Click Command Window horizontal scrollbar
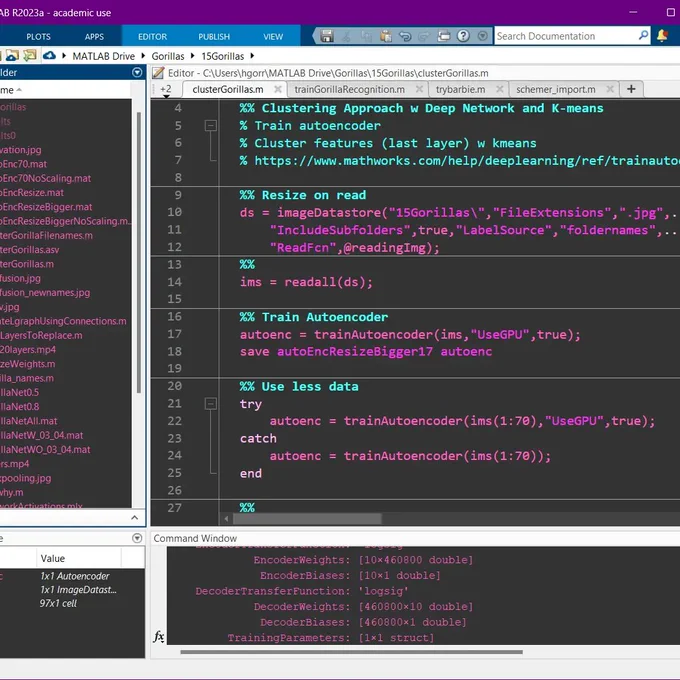The width and height of the screenshot is (680, 680). [x=351, y=652]
